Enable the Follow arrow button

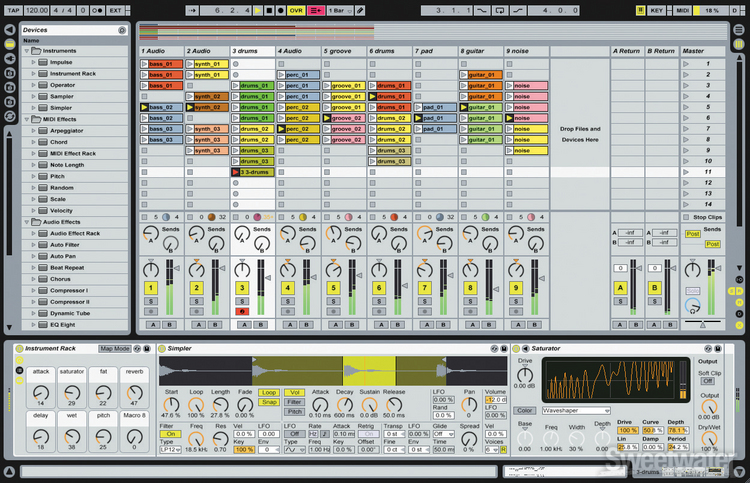point(192,10)
